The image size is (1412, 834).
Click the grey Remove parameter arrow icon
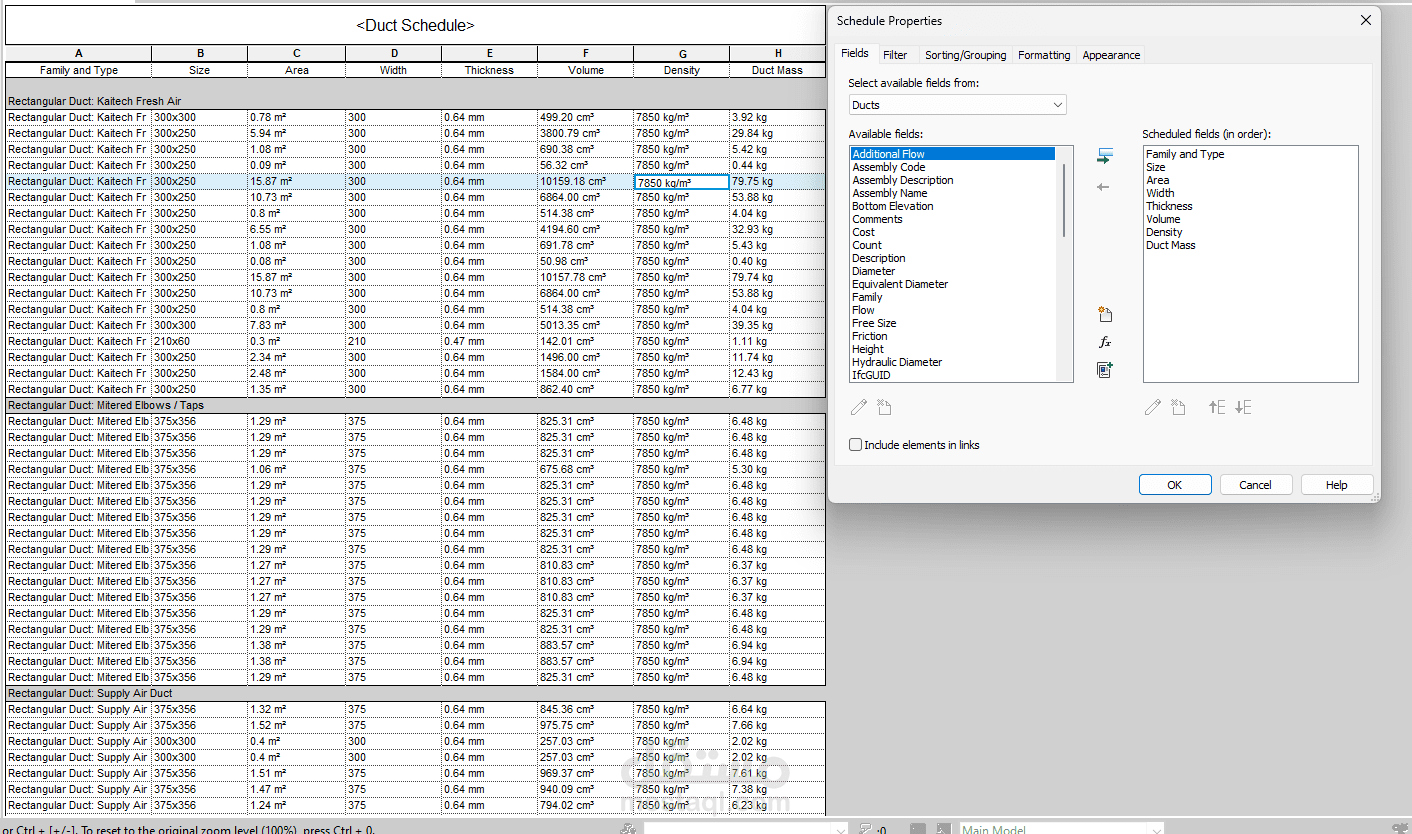pyautogui.click(x=1103, y=187)
